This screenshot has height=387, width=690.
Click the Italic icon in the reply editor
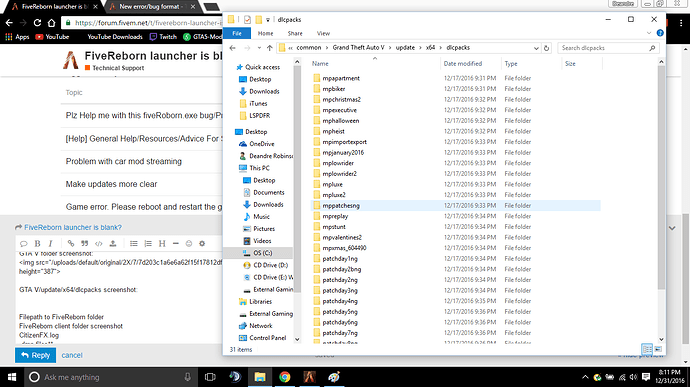pos(51,243)
